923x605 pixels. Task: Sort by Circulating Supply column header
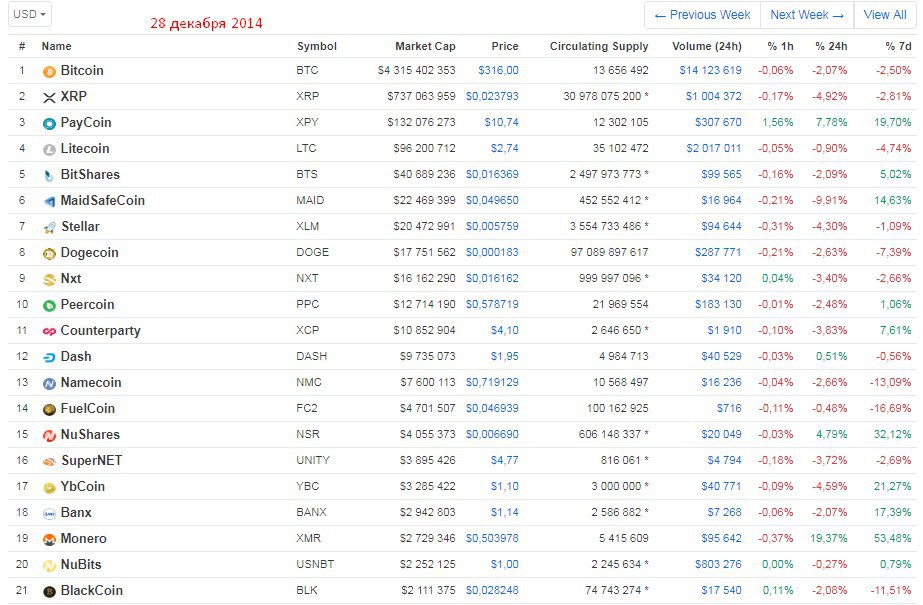[x=599, y=46]
